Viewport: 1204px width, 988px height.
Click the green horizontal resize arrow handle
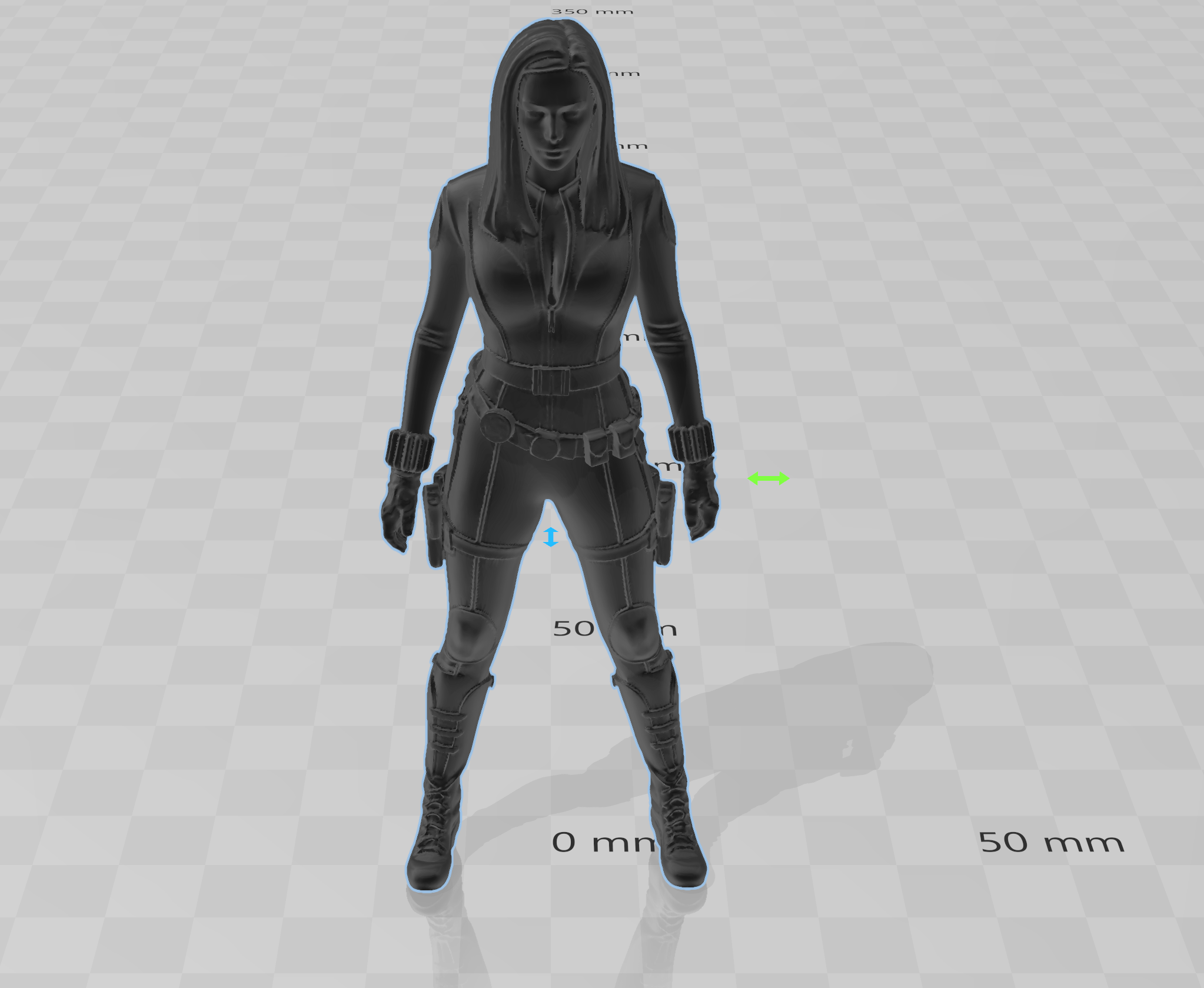pos(768,478)
